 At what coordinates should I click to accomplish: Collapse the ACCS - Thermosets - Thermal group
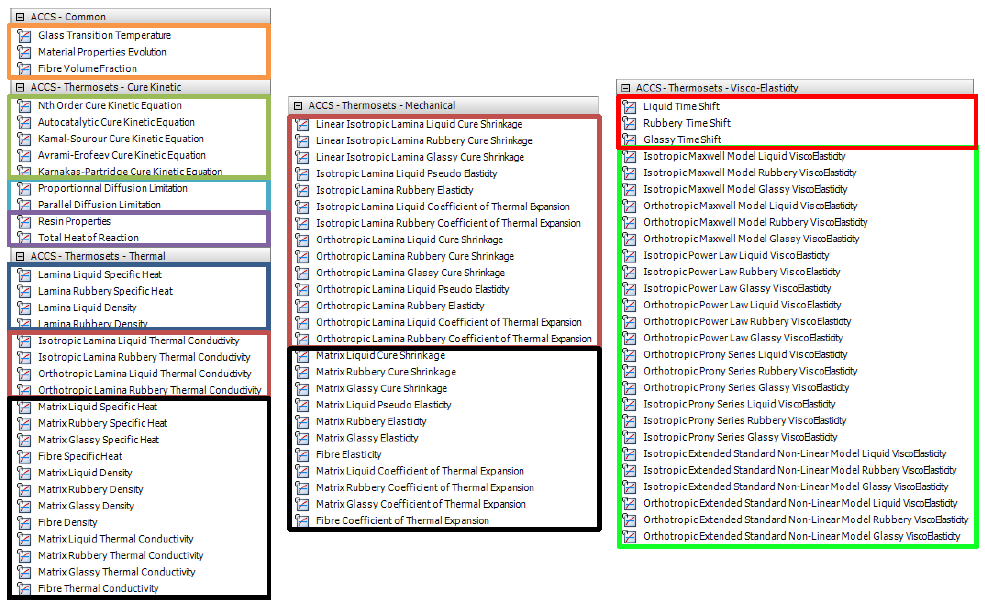(20, 256)
